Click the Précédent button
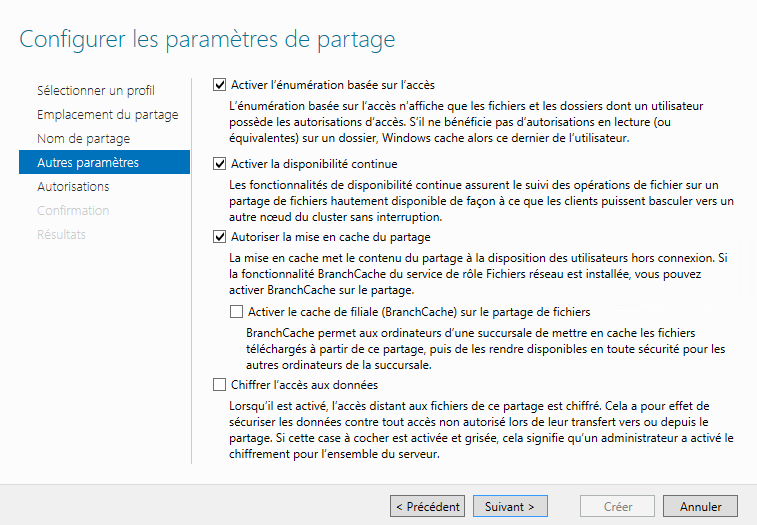This screenshot has width=757, height=525. (427, 506)
